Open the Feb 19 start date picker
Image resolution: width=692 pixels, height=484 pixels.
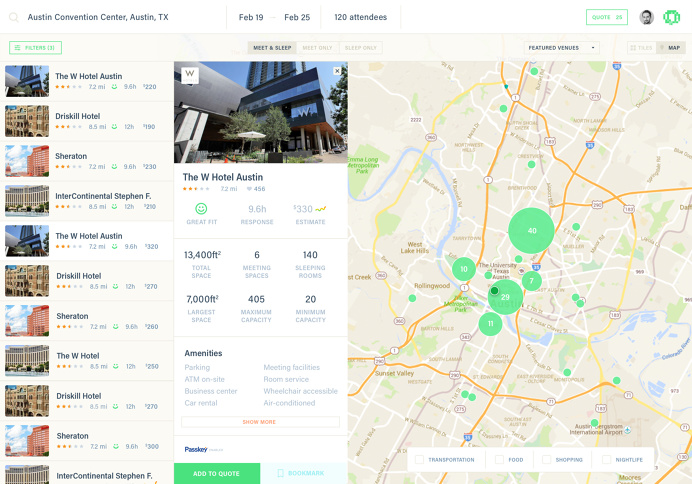251,17
